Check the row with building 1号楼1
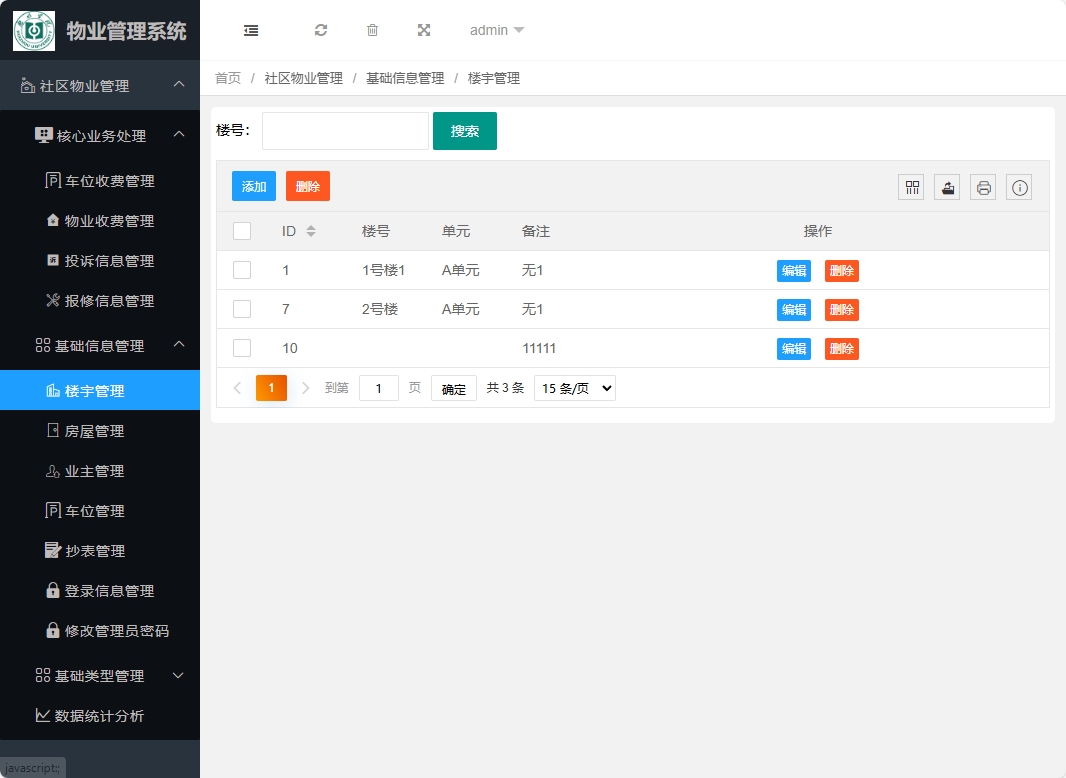 241,270
